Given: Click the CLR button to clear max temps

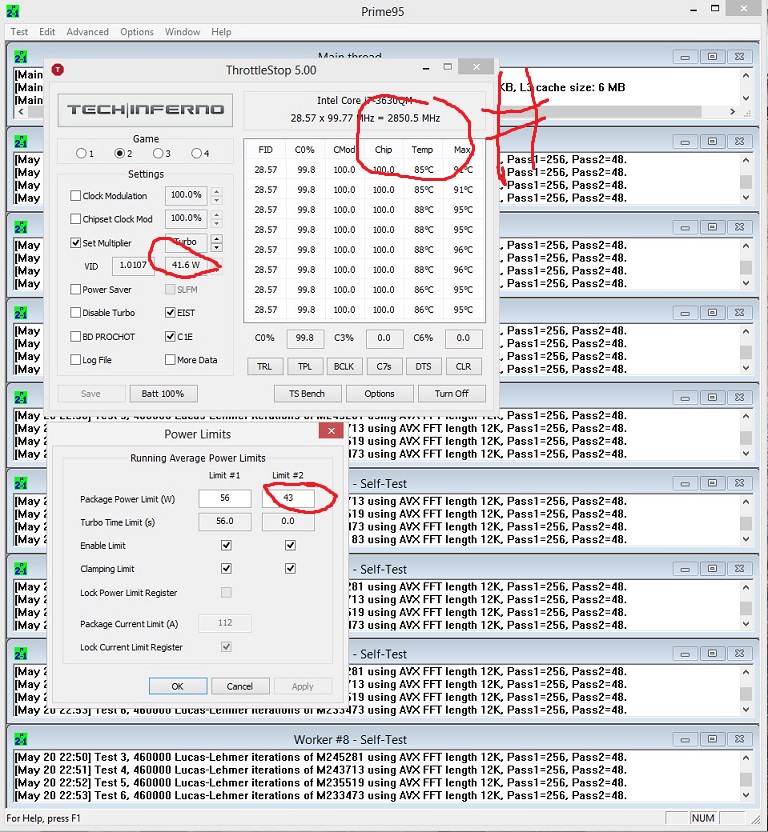Looking at the screenshot, I should point(463,367).
